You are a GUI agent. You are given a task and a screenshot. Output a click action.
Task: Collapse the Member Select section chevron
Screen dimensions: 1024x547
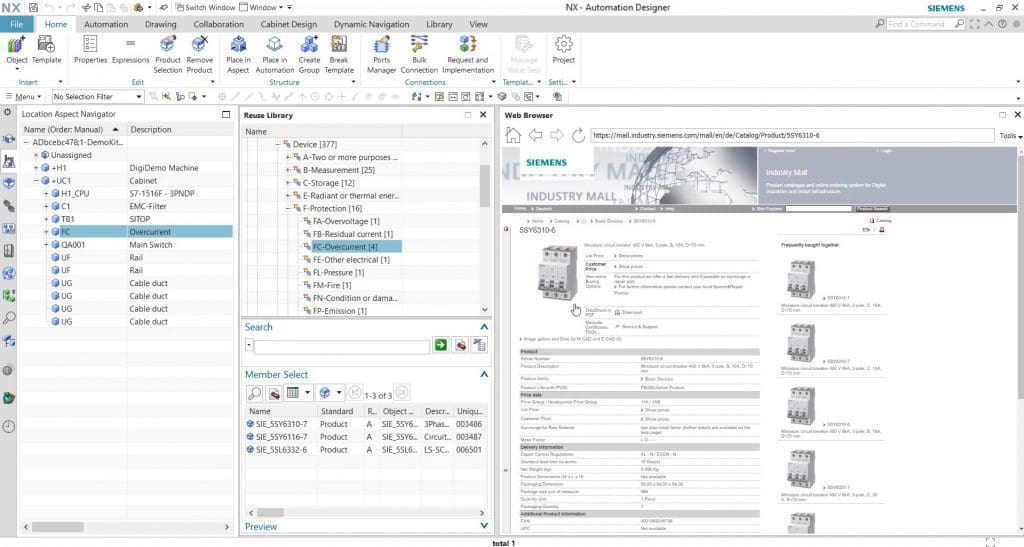tap(484, 374)
